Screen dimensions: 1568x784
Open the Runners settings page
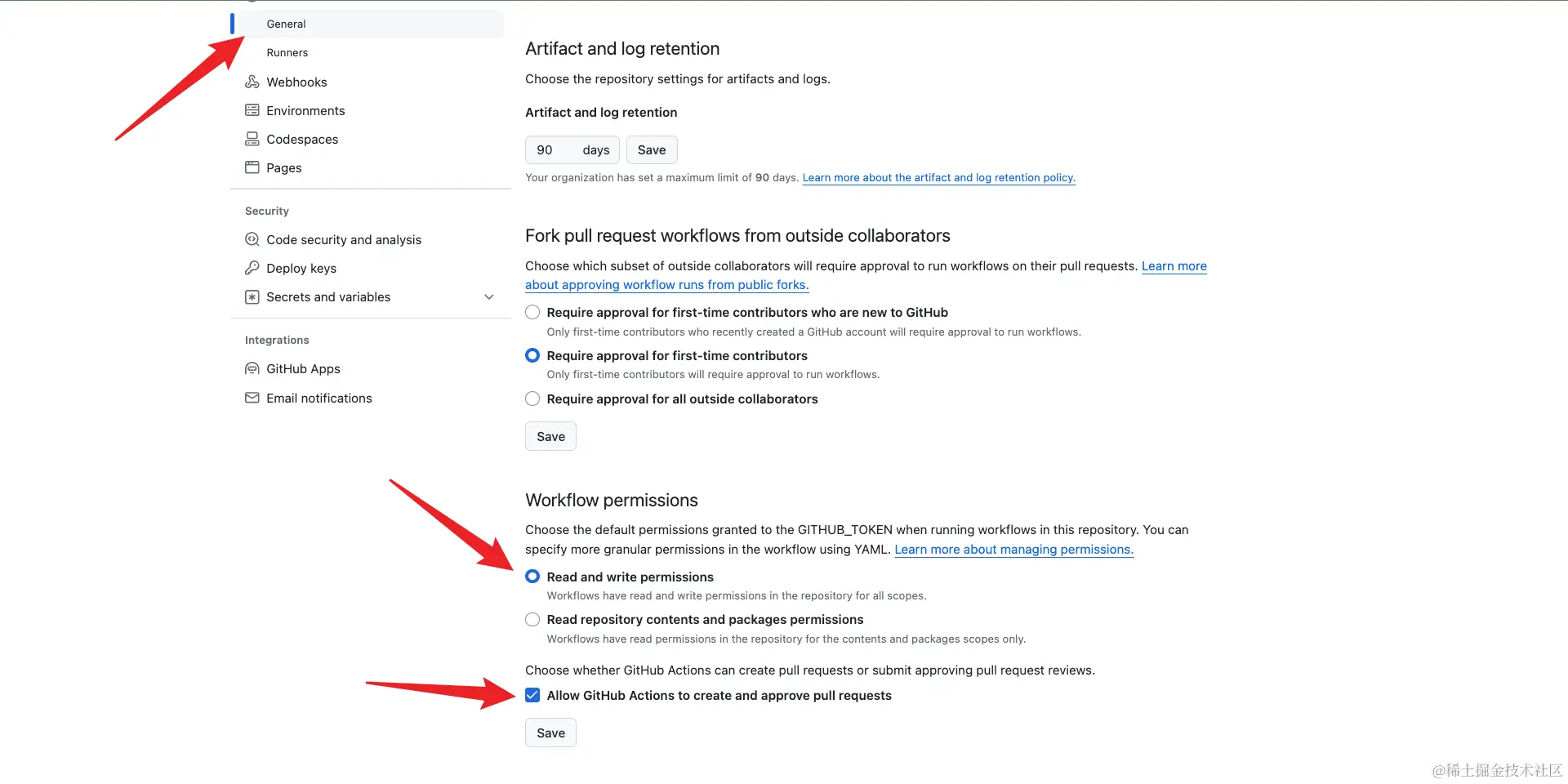coord(287,52)
